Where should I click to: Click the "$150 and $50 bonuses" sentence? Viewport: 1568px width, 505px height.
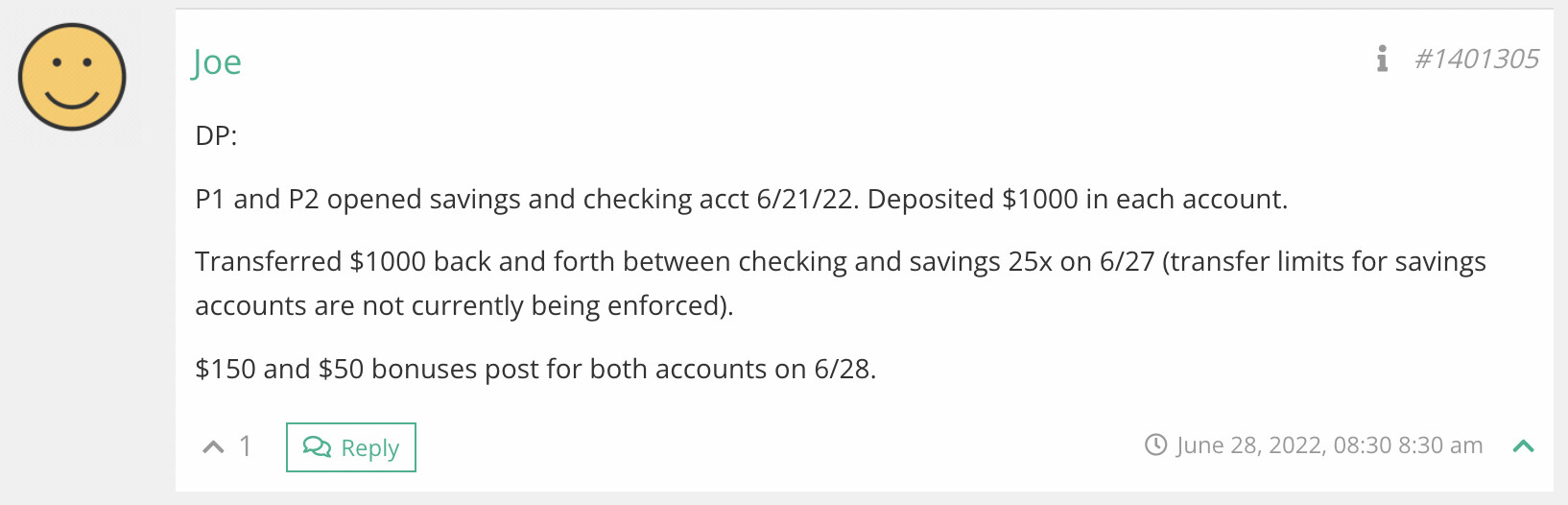tap(535, 370)
